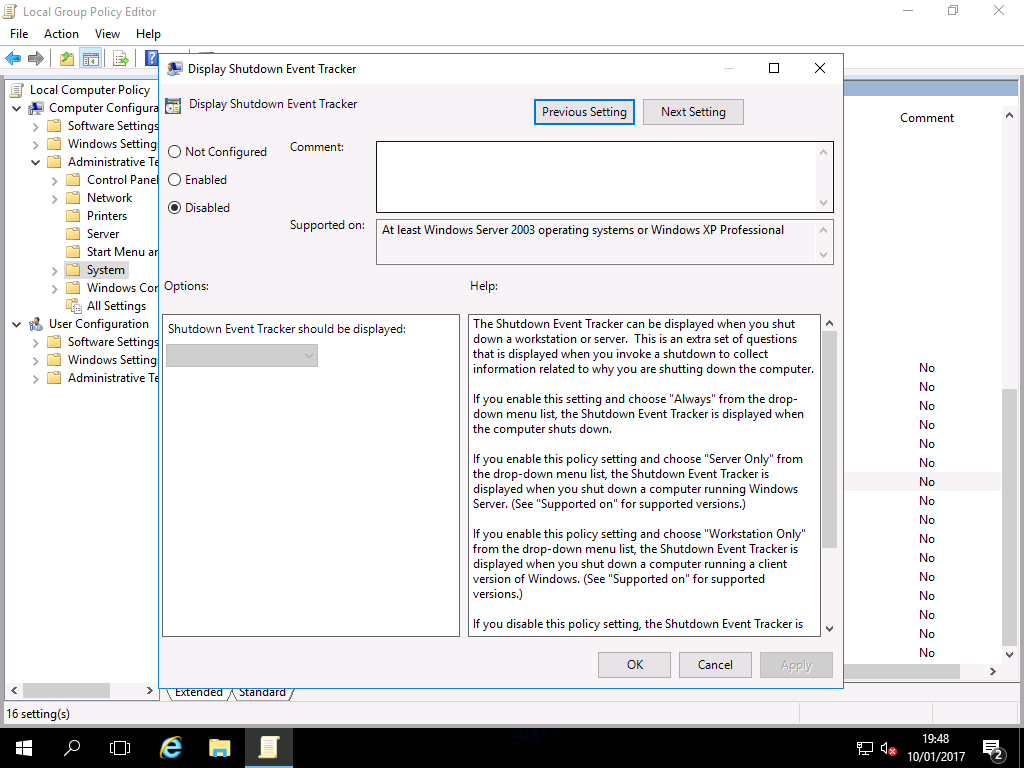Screen dimensions: 1024x768
Task: Open the Help menu
Action: click(148, 34)
